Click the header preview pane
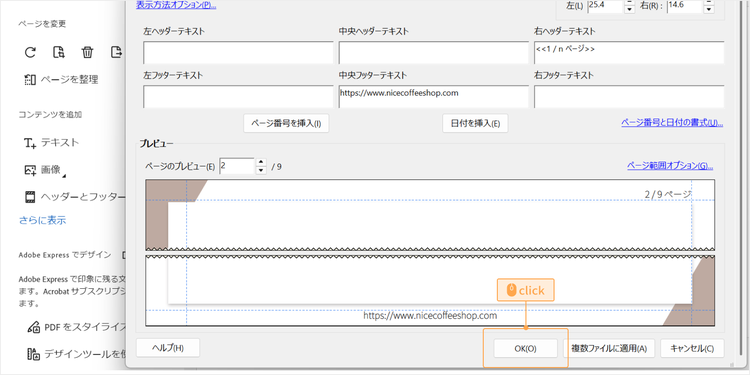The height and width of the screenshot is (375, 750). (x=430, y=215)
